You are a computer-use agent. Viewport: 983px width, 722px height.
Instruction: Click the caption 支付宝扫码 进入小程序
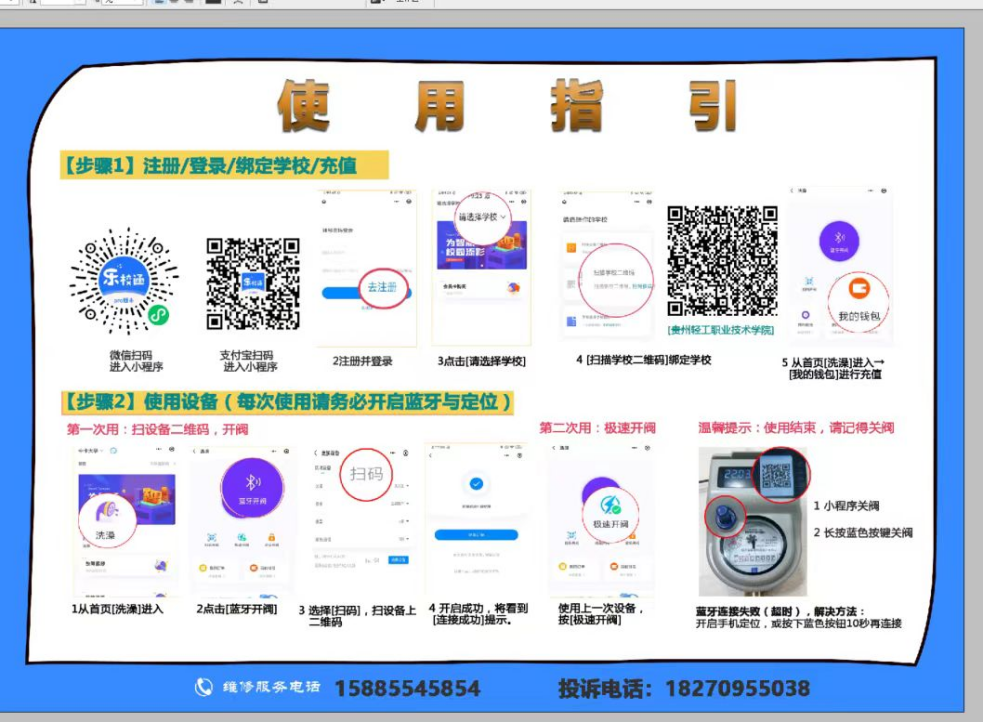pyautogui.click(x=250, y=361)
